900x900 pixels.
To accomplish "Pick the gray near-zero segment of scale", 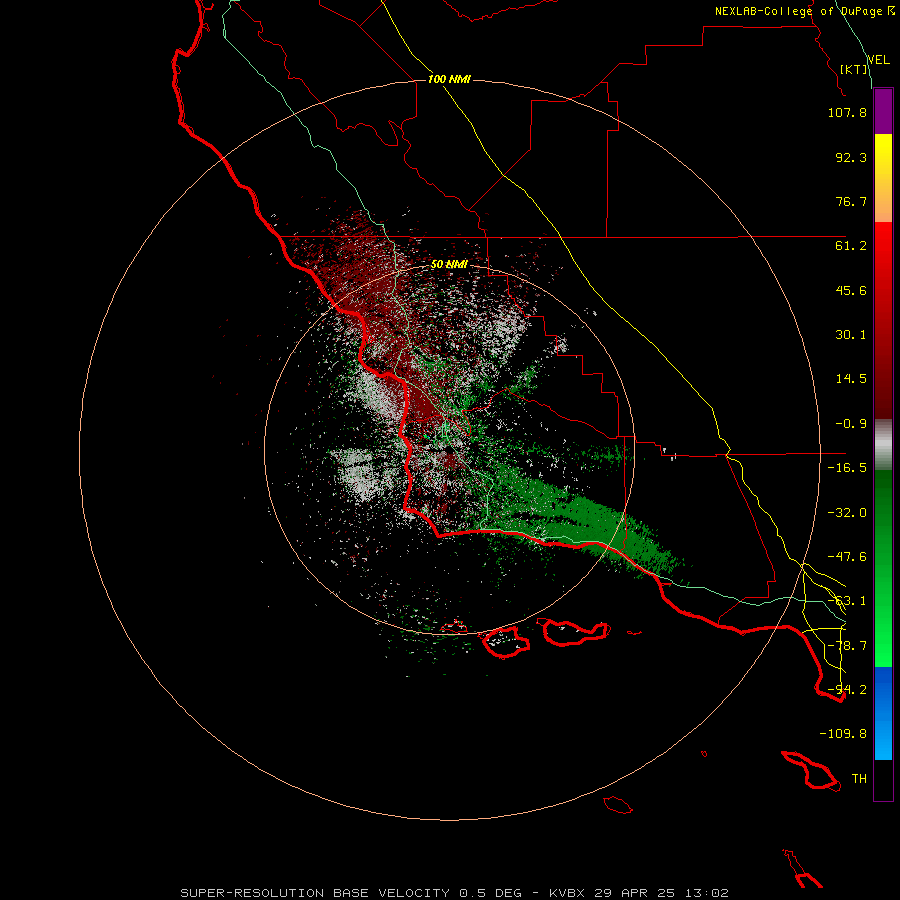I will pyautogui.click(x=883, y=445).
